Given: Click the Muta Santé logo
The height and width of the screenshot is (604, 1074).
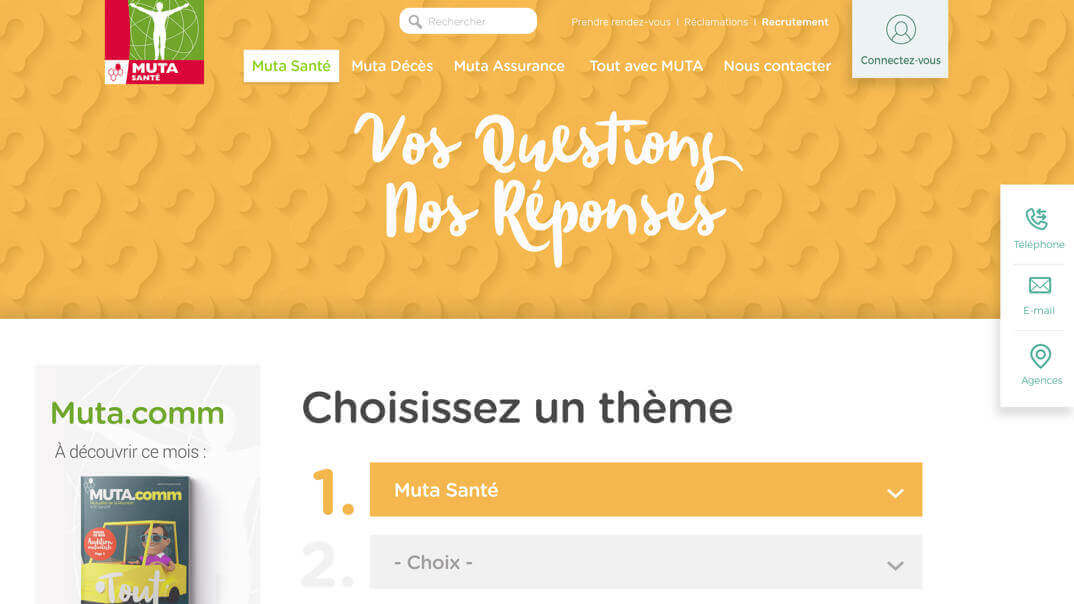Looking at the screenshot, I should 154,42.
